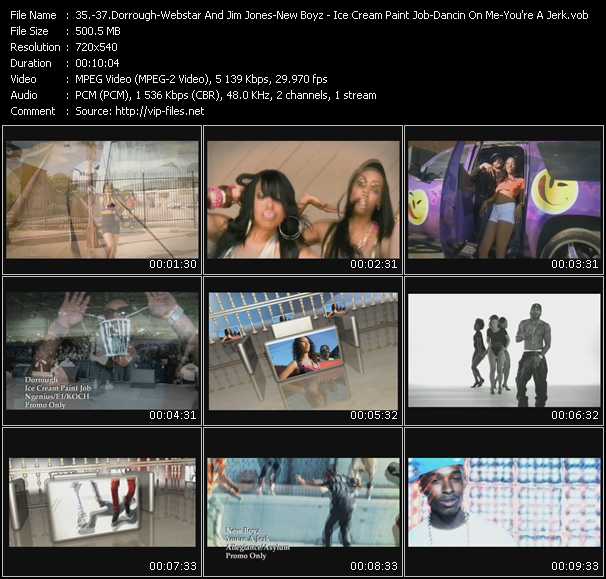Viewport: 606px width, 579px height.
Task: Click the timestamp 00:06:32
Action: [575, 415]
